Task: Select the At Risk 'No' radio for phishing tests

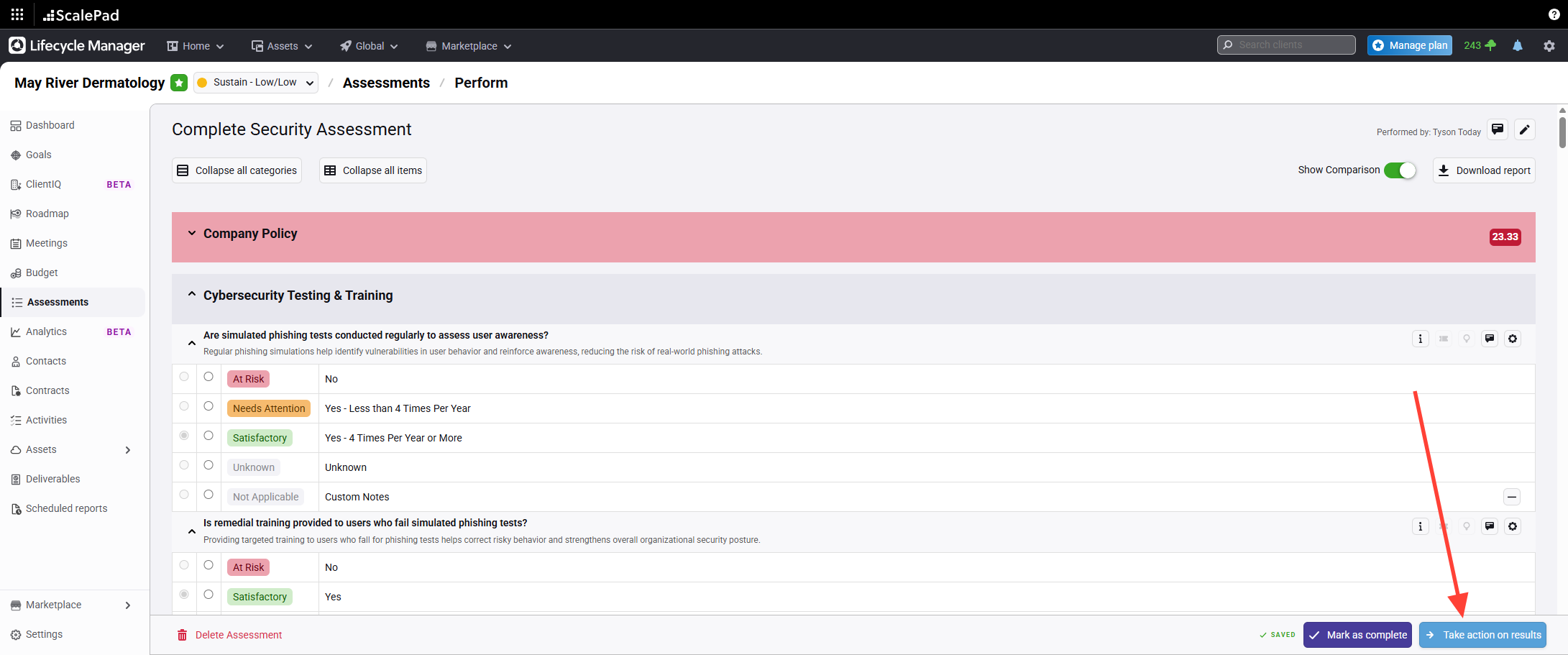Action: [x=208, y=377]
